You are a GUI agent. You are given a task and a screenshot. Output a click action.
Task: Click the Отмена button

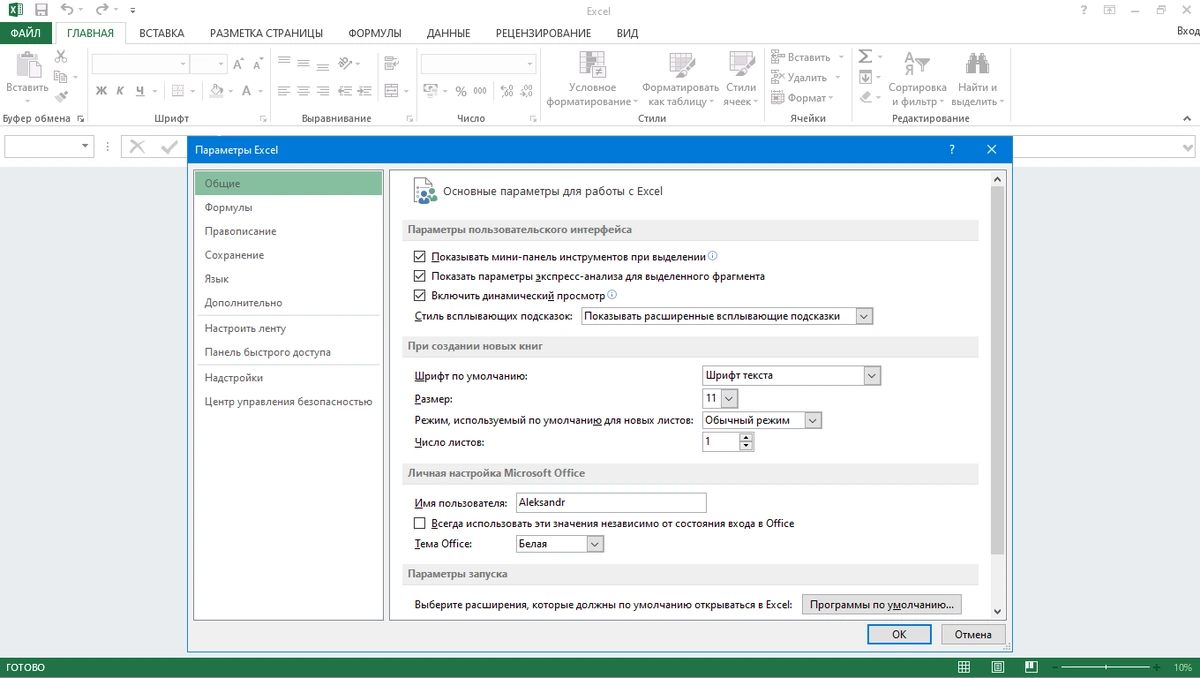[972, 634]
